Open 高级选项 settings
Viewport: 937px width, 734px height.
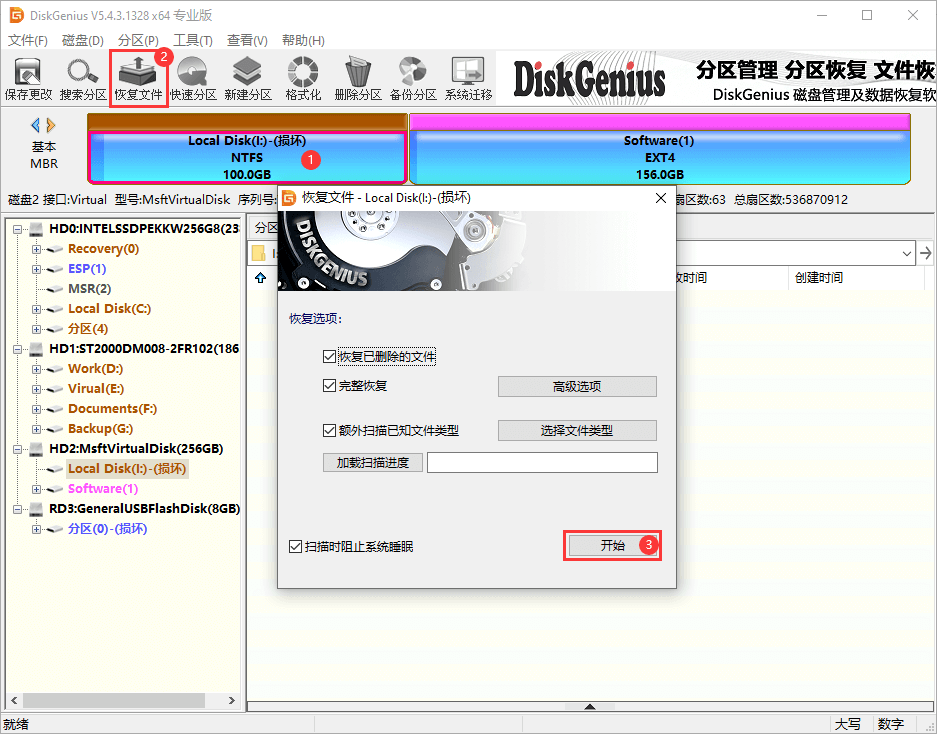[x=577, y=387]
